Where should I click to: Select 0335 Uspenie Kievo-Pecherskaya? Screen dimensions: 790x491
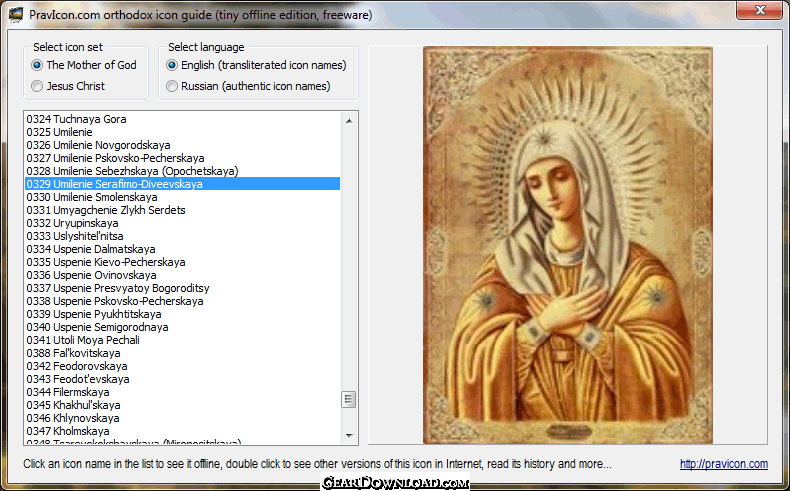click(183, 262)
